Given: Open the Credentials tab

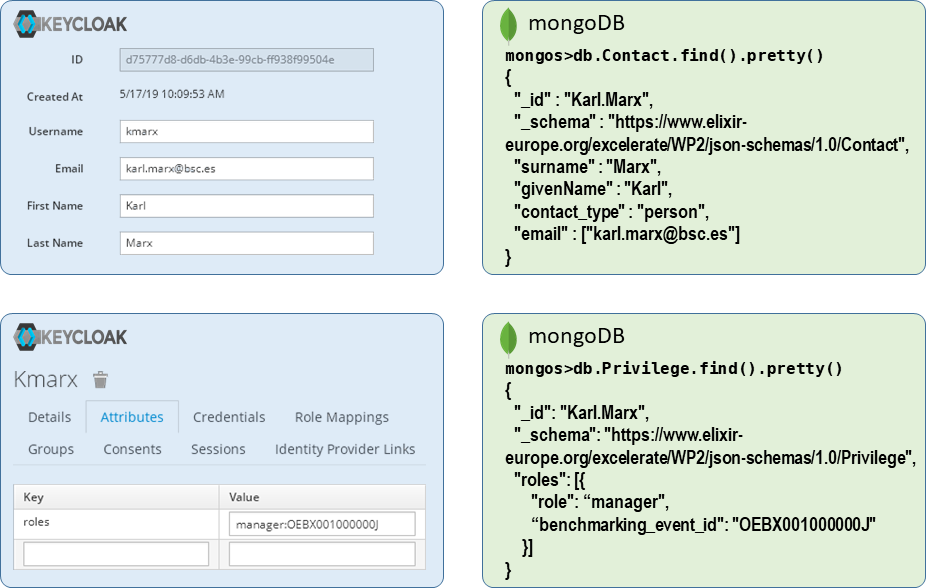Looking at the screenshot, I should [229, 417].
